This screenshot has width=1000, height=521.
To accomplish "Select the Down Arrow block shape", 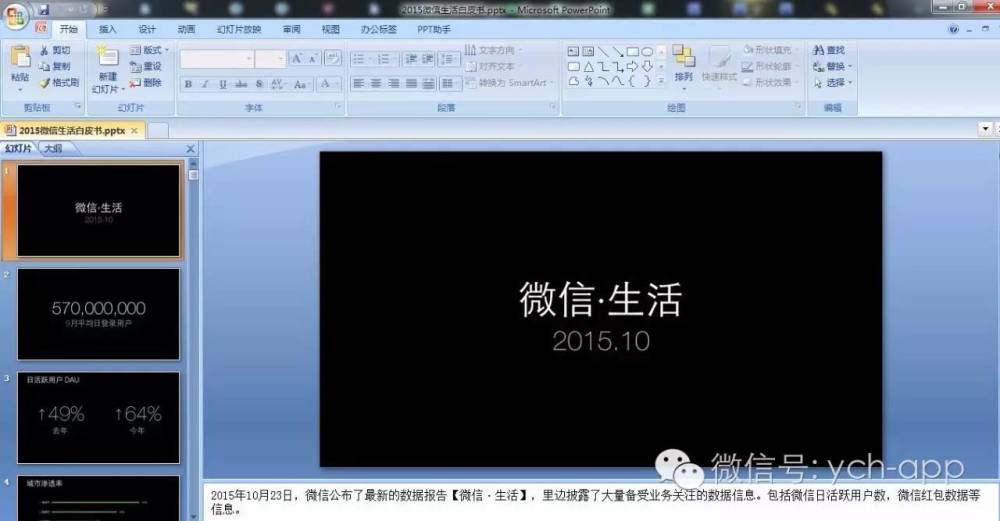I will 647,66.
